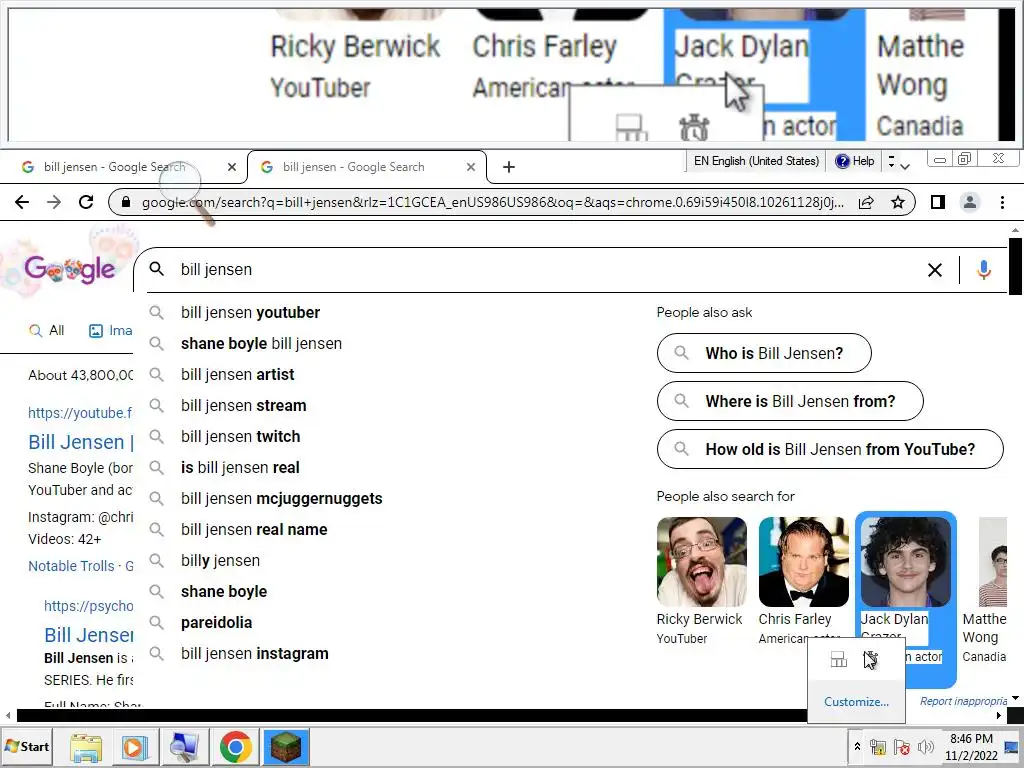Choose suggestion bill jensen real name
The height and width of the screenshot is (768, 1024).
pyautogui.click(x=254, y=530)
